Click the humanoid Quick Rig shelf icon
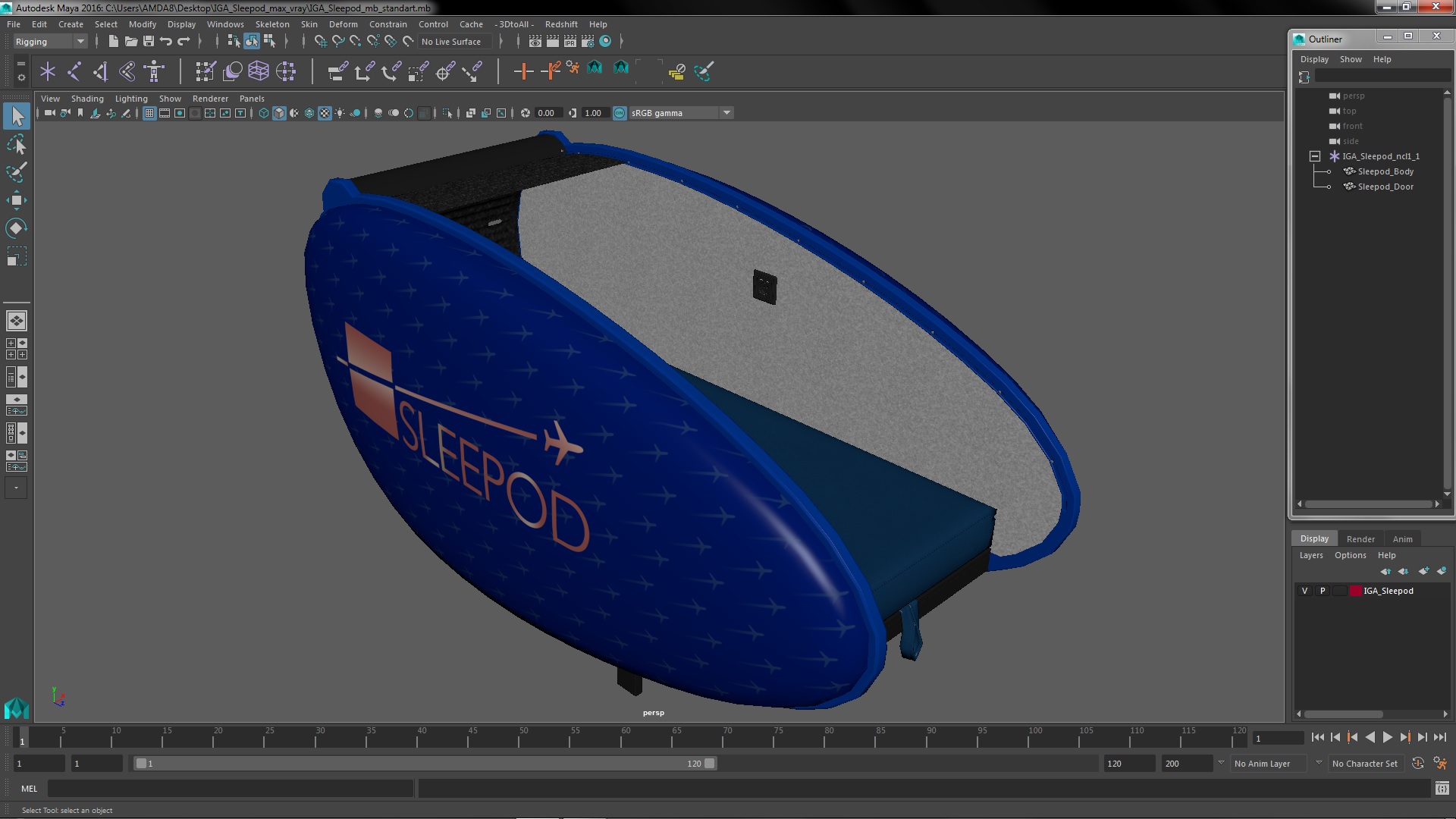Viewport: 1456px width, 819px height. [x=154, y=71]
